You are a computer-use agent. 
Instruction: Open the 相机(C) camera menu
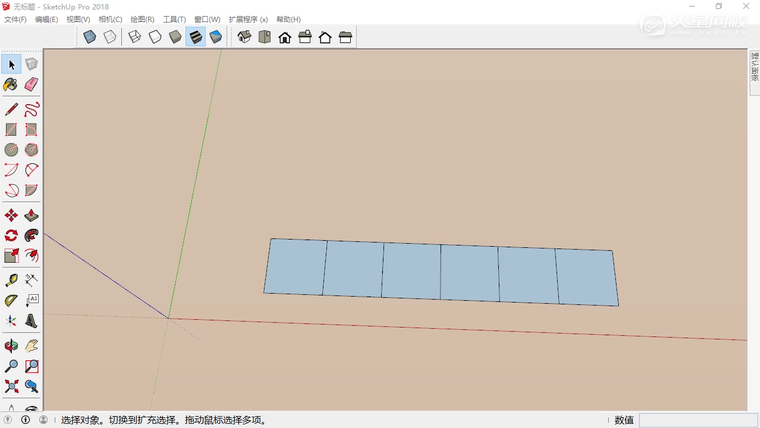pyautogui.click(x=110, y=19)
